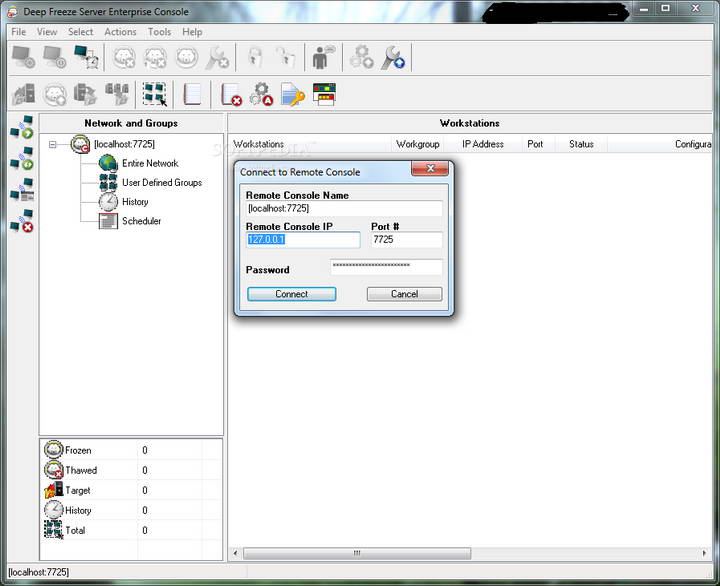Click the sidebar network console properties icon
The width and height of the screenshot is (720, 586).
click(x=22, y=190)
